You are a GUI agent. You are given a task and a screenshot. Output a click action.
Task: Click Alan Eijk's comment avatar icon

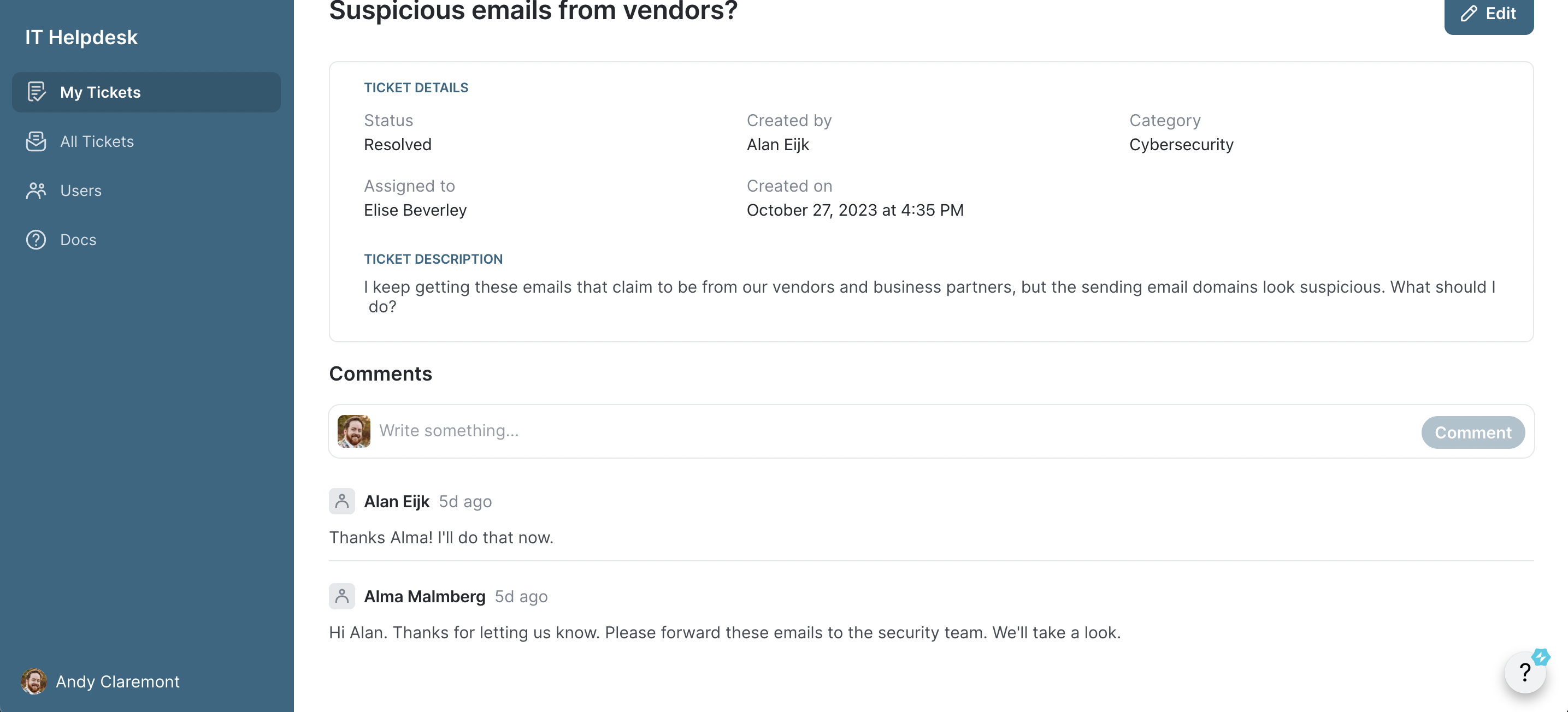(342, 501)
